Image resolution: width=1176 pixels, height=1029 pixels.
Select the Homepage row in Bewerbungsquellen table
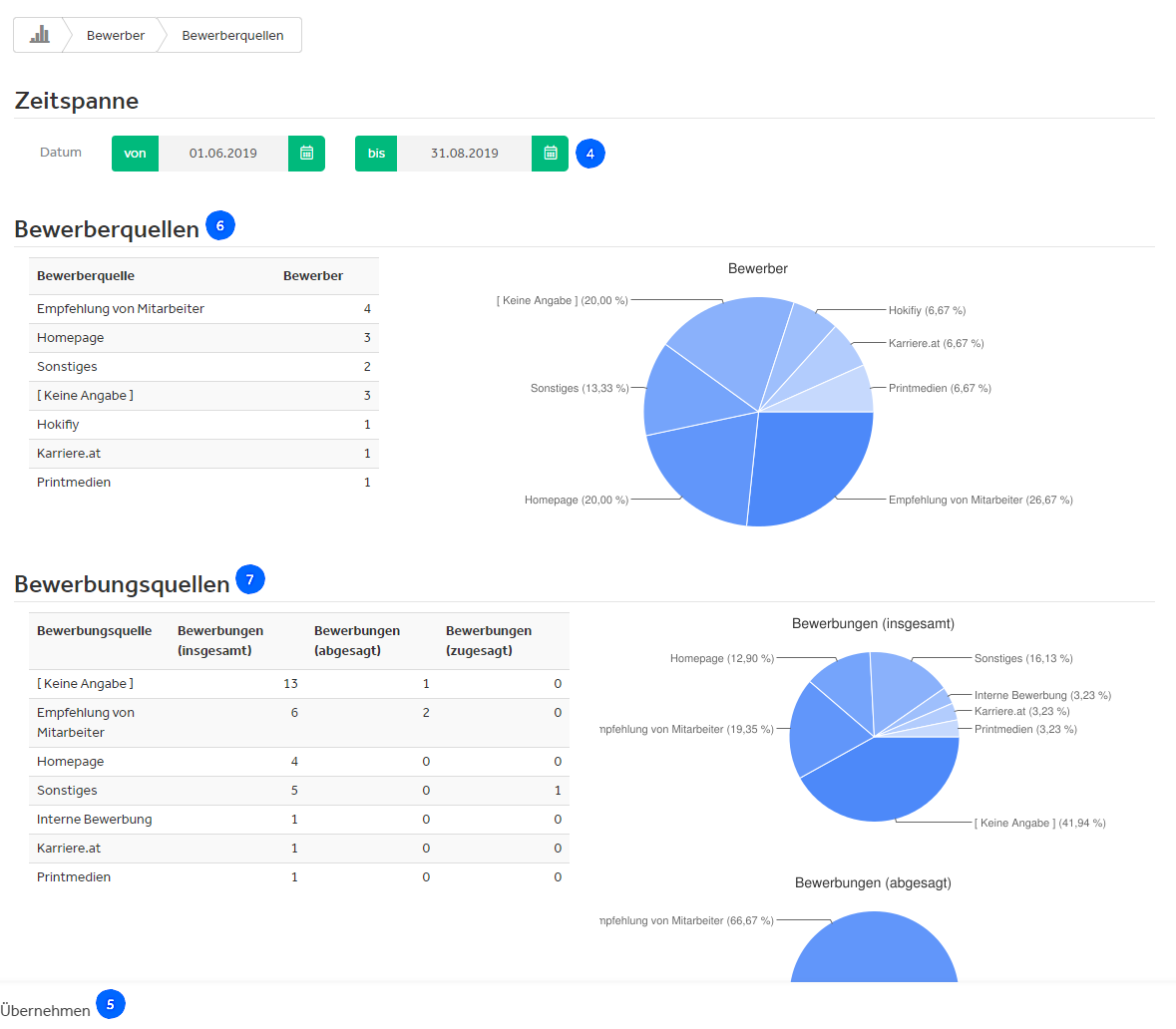299,761
